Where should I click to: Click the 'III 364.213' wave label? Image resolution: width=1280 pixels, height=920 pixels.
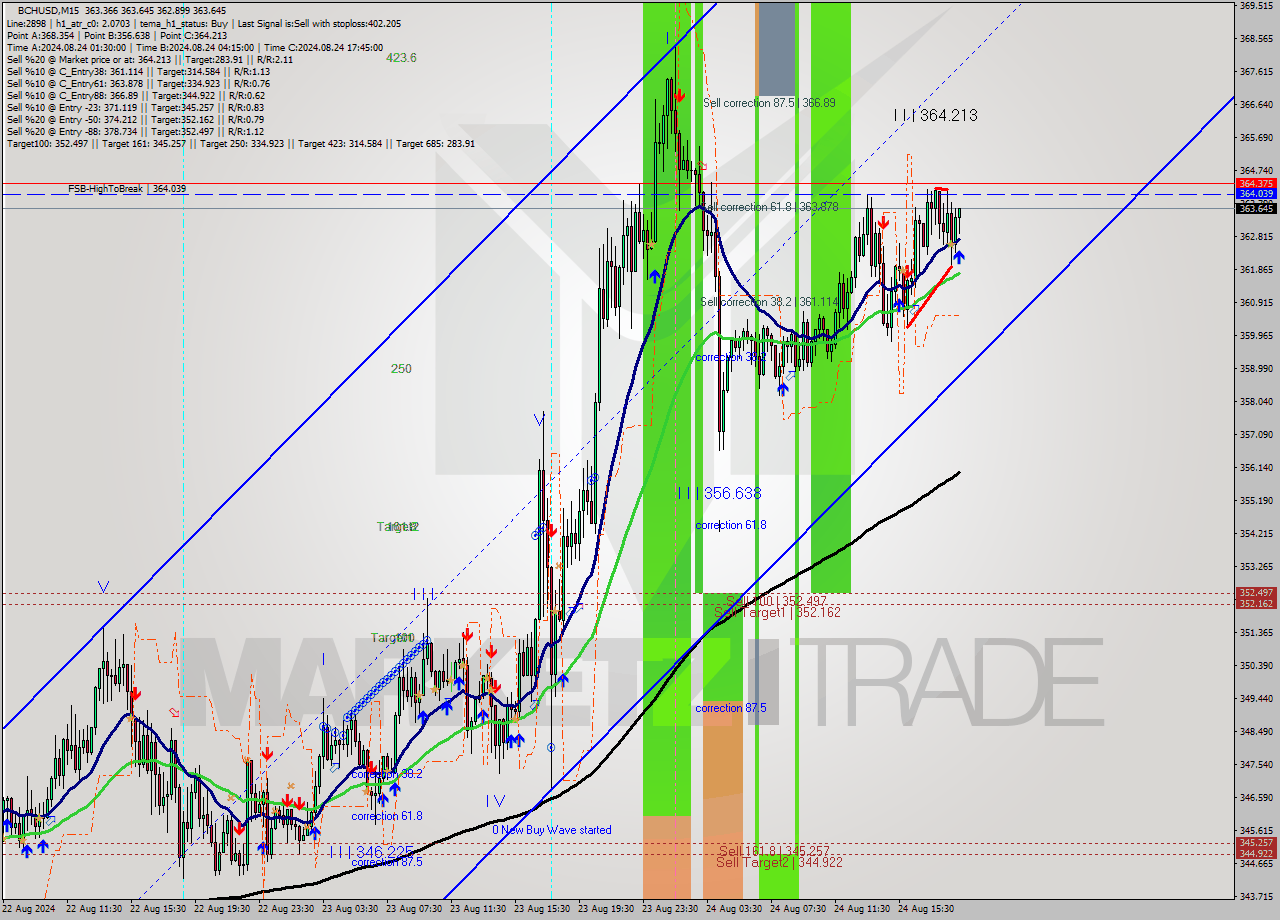(x=935, y=116)
